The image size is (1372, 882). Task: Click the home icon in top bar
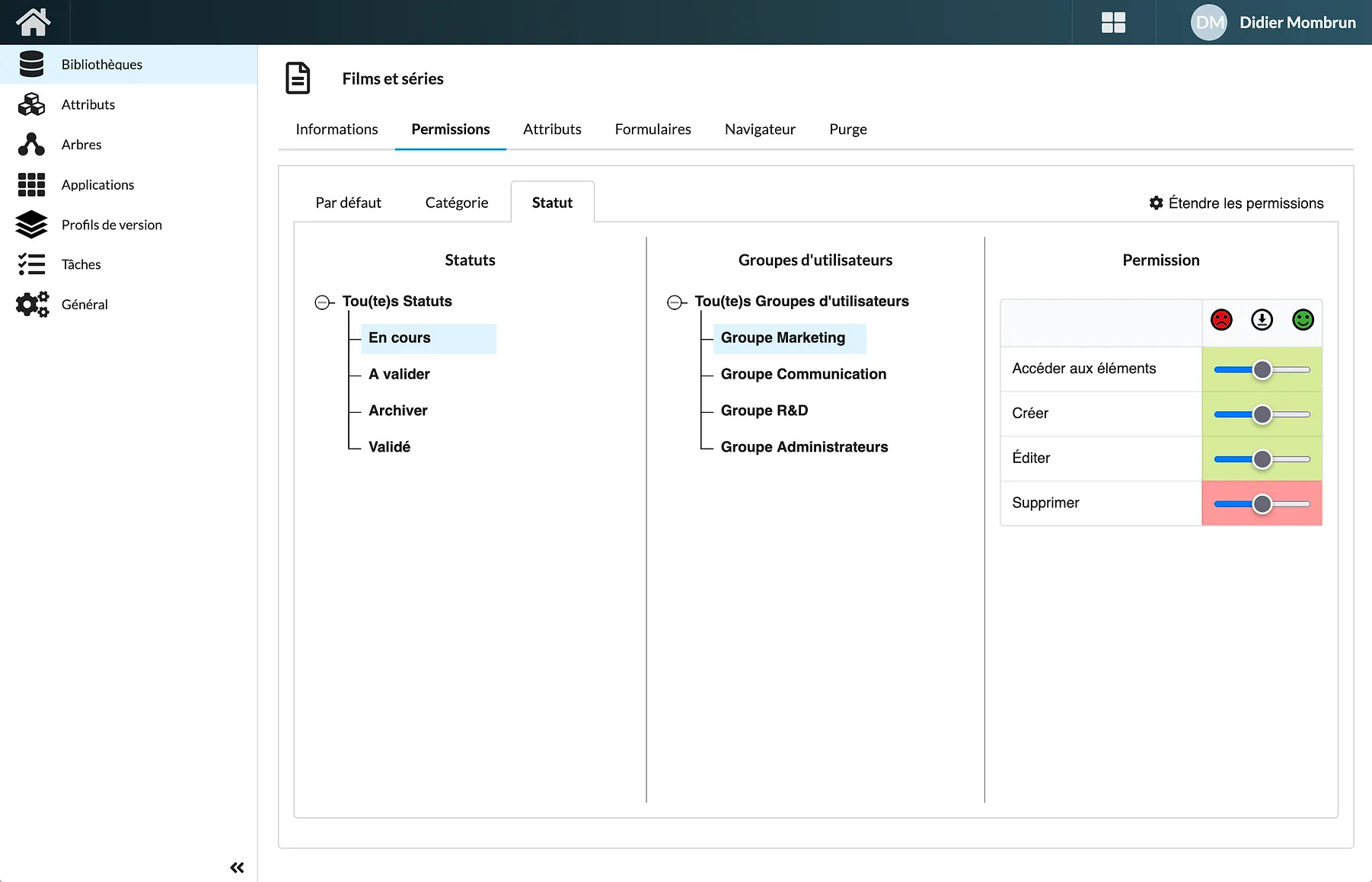point(34,22)
